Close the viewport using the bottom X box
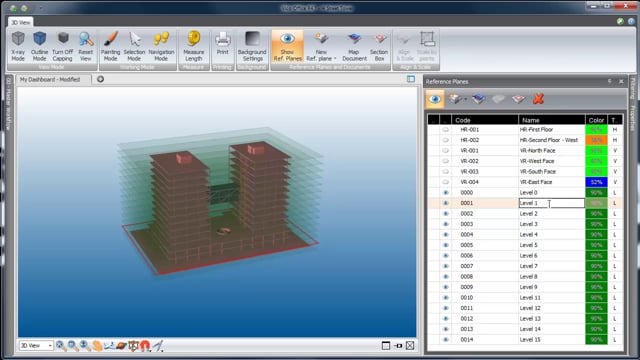The height and width of the screenshot is (360, 640). [x=410, y=346]
